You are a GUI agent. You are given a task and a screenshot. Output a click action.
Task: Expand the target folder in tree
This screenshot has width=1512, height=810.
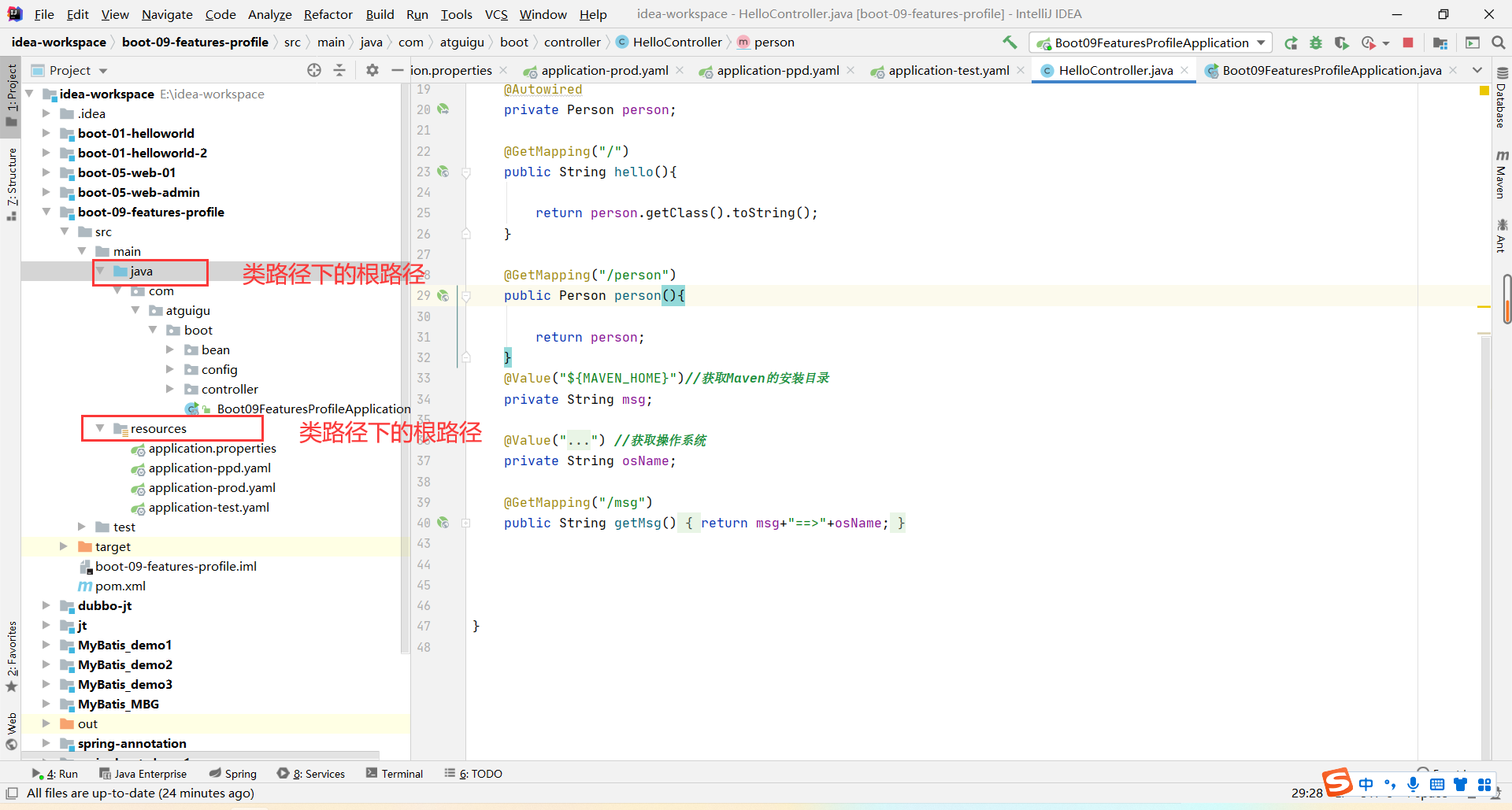pyautogui.click(x=64, y=546)
